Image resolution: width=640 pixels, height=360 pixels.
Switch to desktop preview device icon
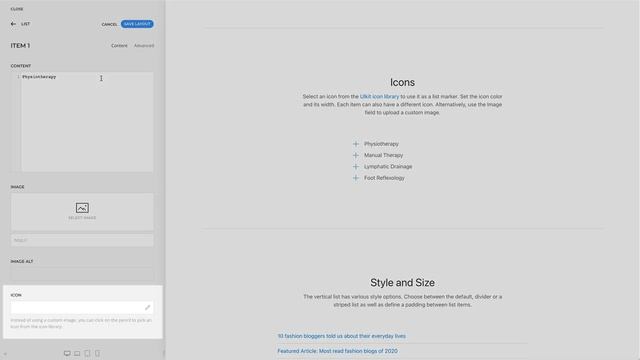67,353
